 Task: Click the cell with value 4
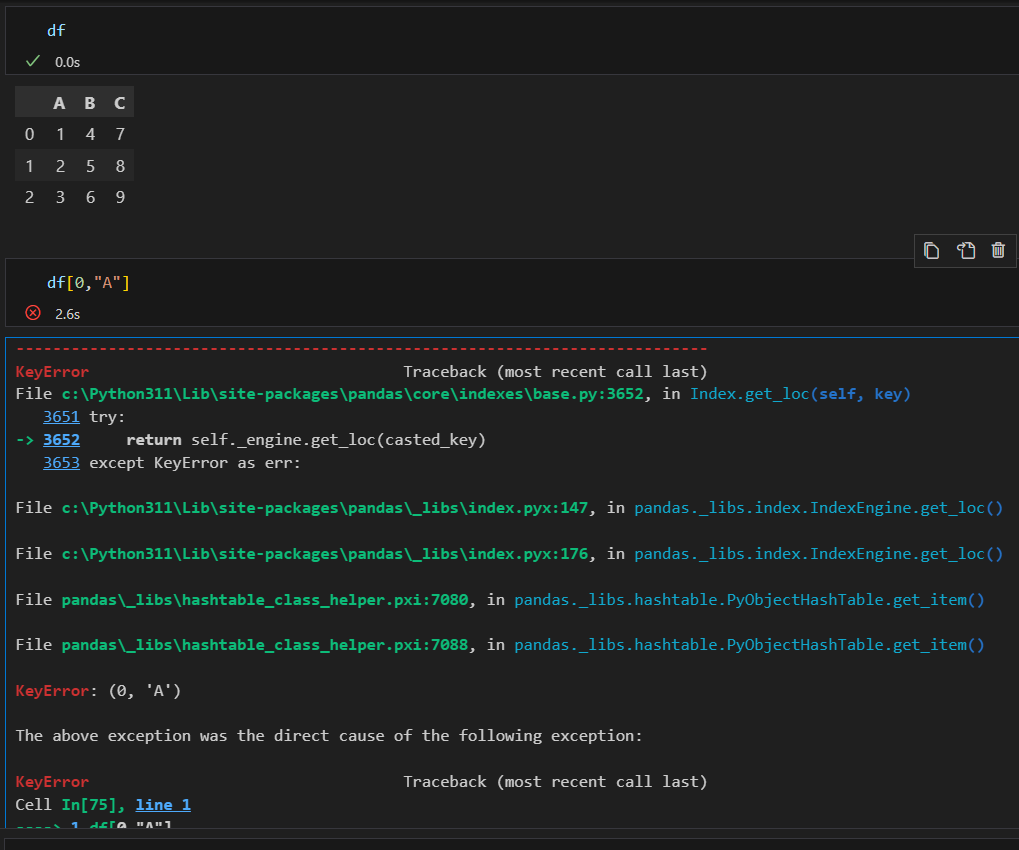(x=90, y=134)
